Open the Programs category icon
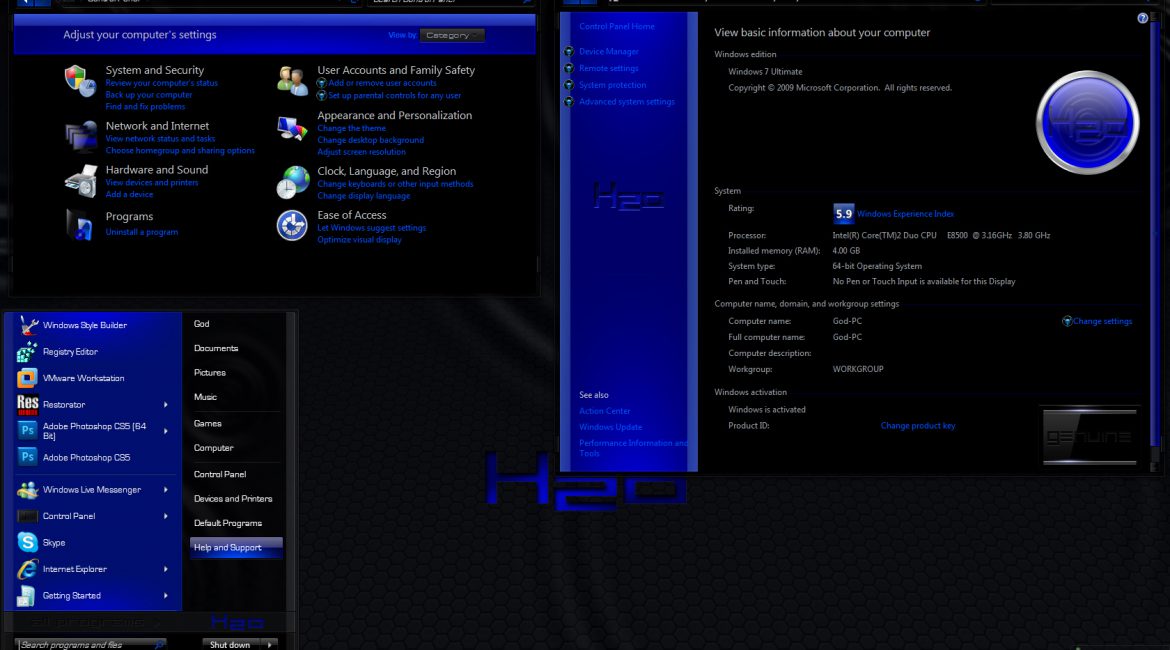This screenshot has height=650, width=1170. point(80,225)
